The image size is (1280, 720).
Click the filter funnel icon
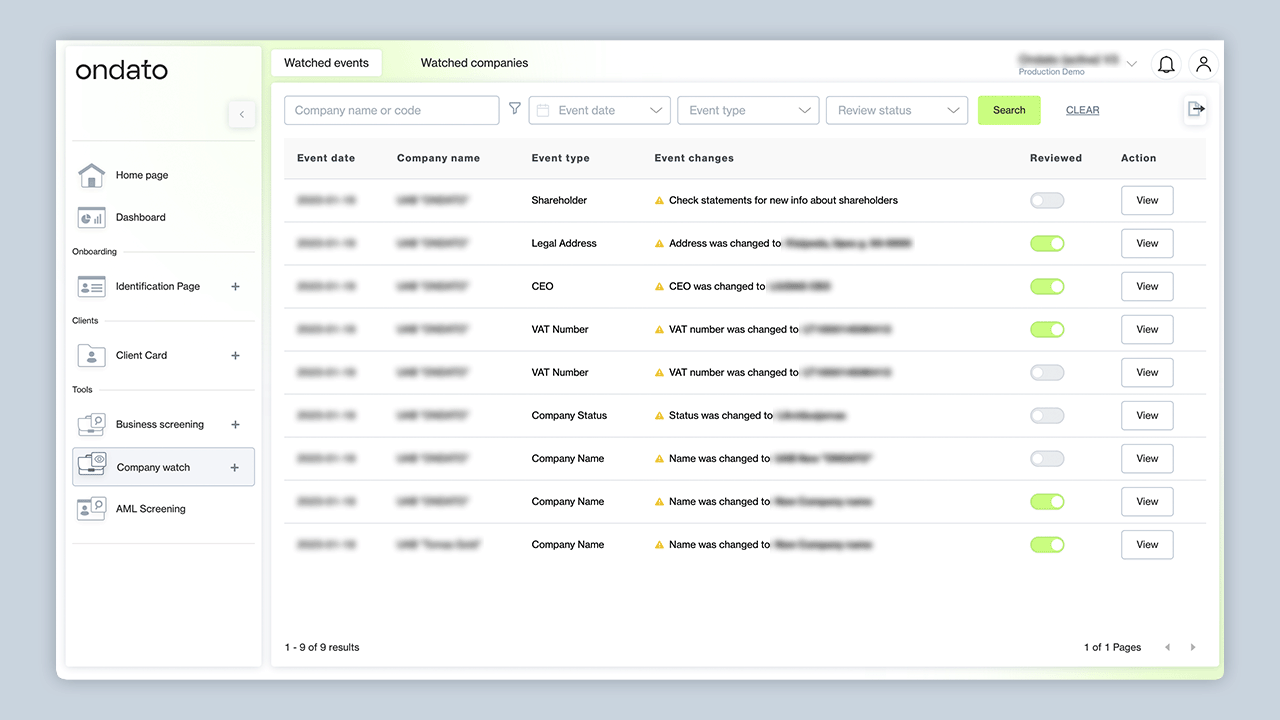[x=515, y=109]
